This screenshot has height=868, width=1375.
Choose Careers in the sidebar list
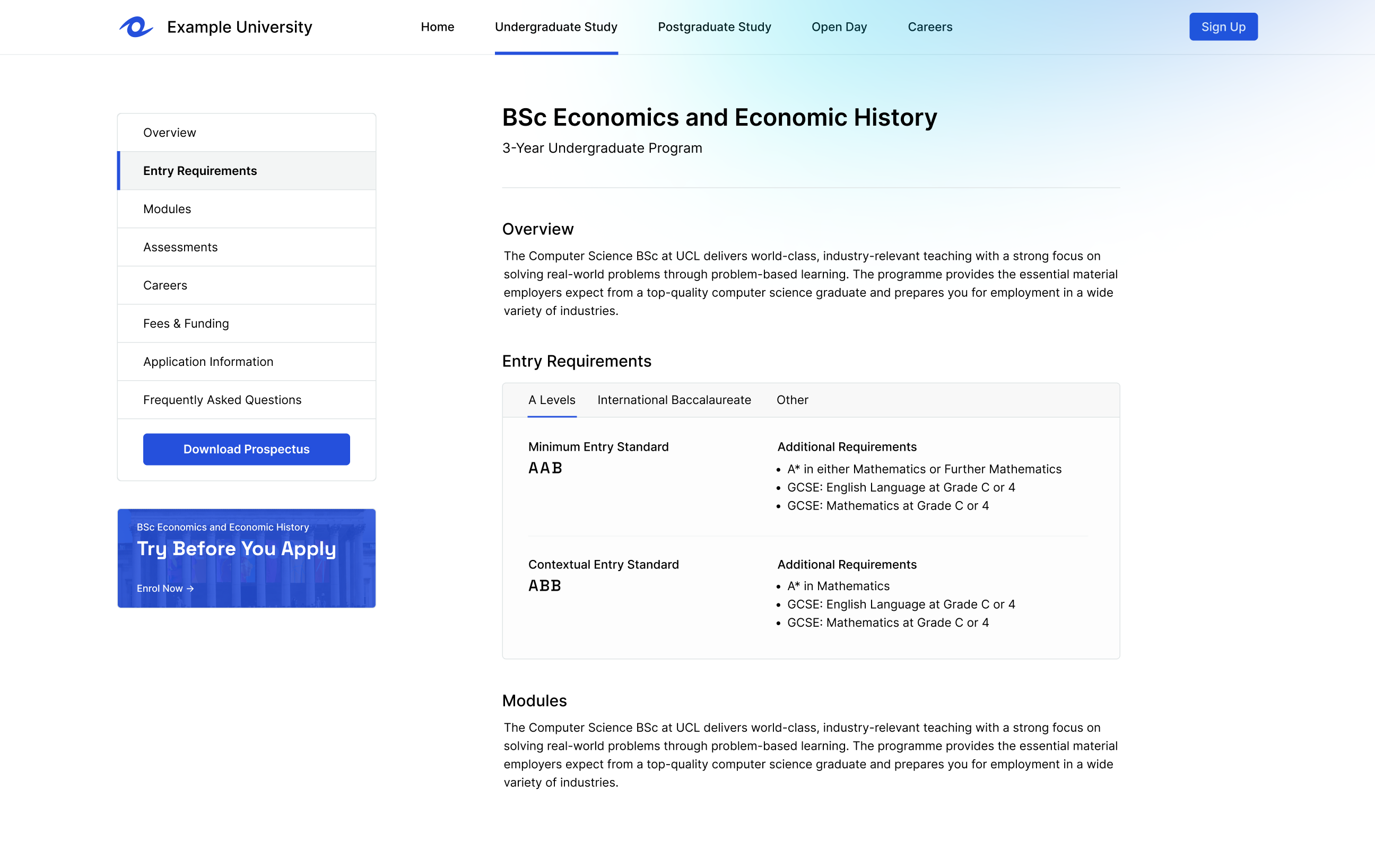tap(247, 285)
